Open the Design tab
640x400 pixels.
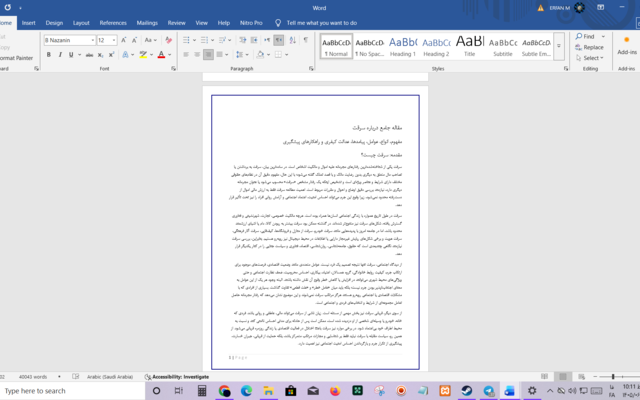point(54,23)
